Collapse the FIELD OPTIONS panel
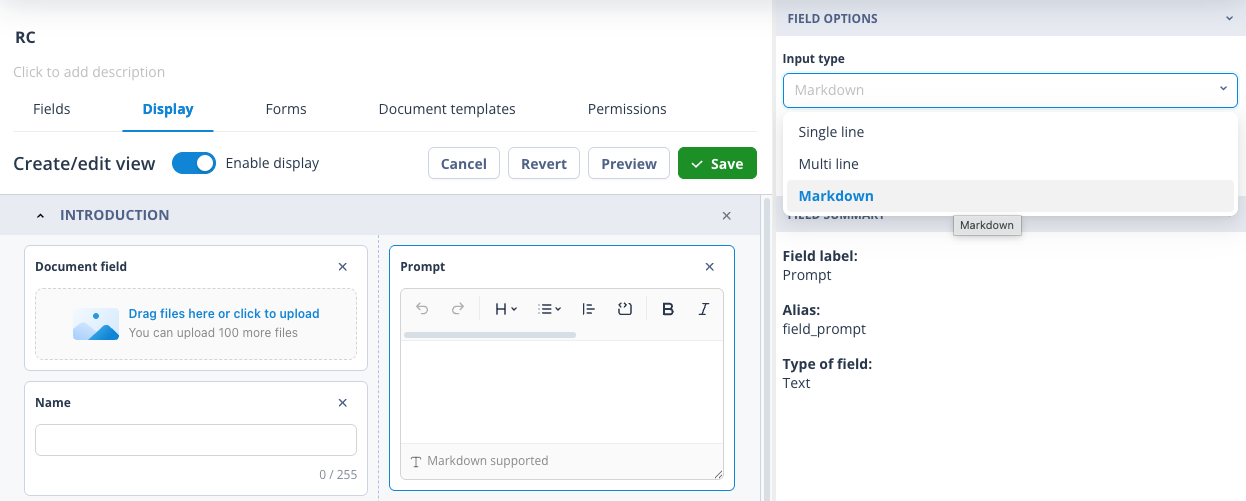Screen dimensions: 1246x501 pyautogui.click(x=1229, y=18)
